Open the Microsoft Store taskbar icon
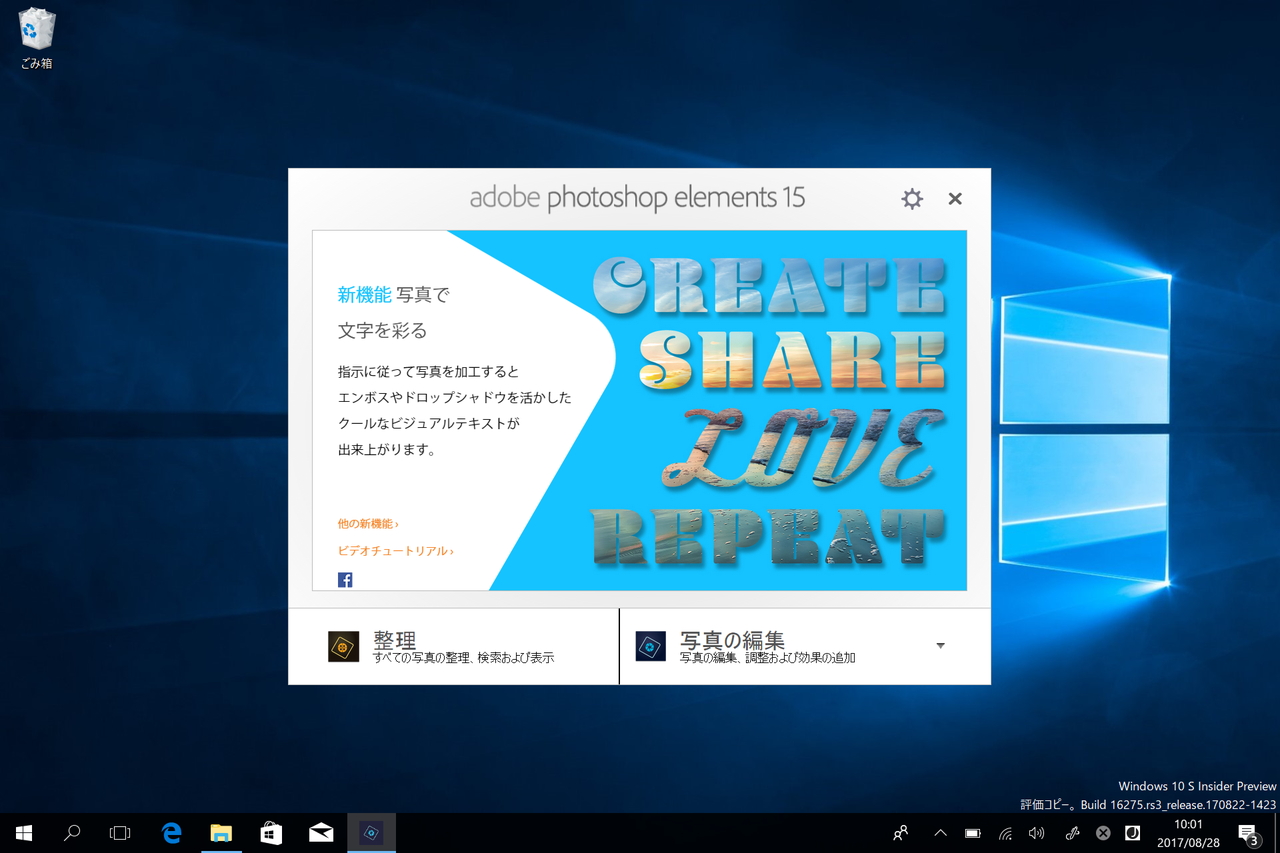 tap(271, 833)
